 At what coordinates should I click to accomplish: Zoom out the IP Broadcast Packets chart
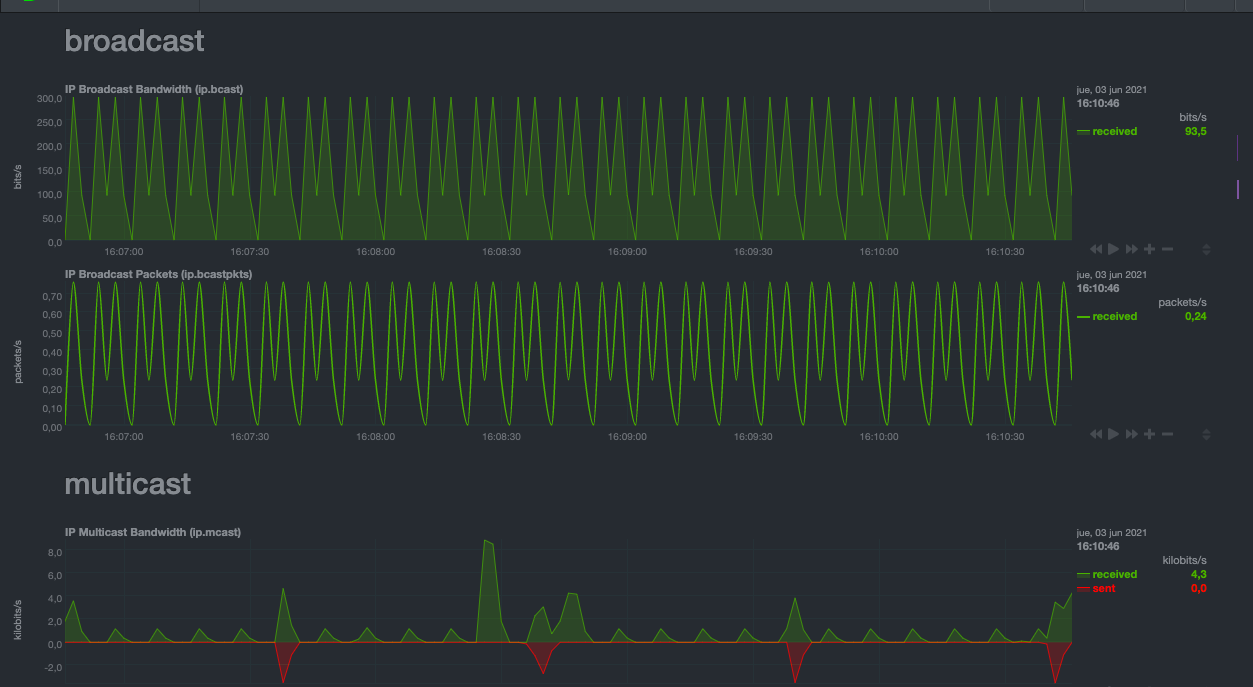1167,434
